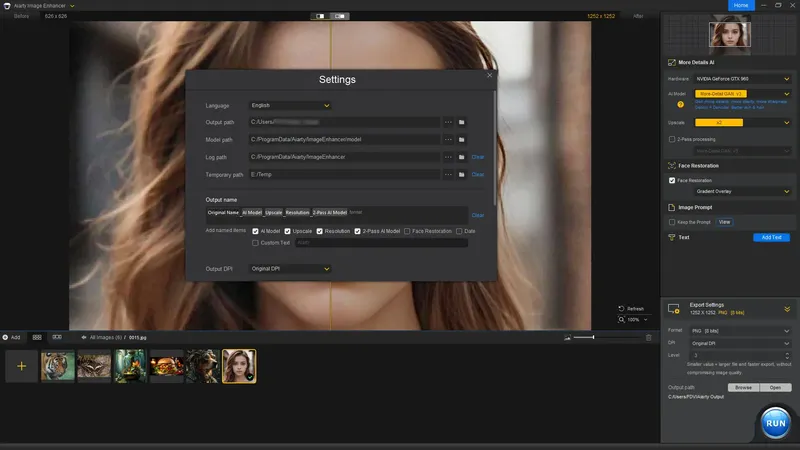Click in the Temporary path field
Screen dimensions: 800x450
pyautogui.click(x=344, y=174)
